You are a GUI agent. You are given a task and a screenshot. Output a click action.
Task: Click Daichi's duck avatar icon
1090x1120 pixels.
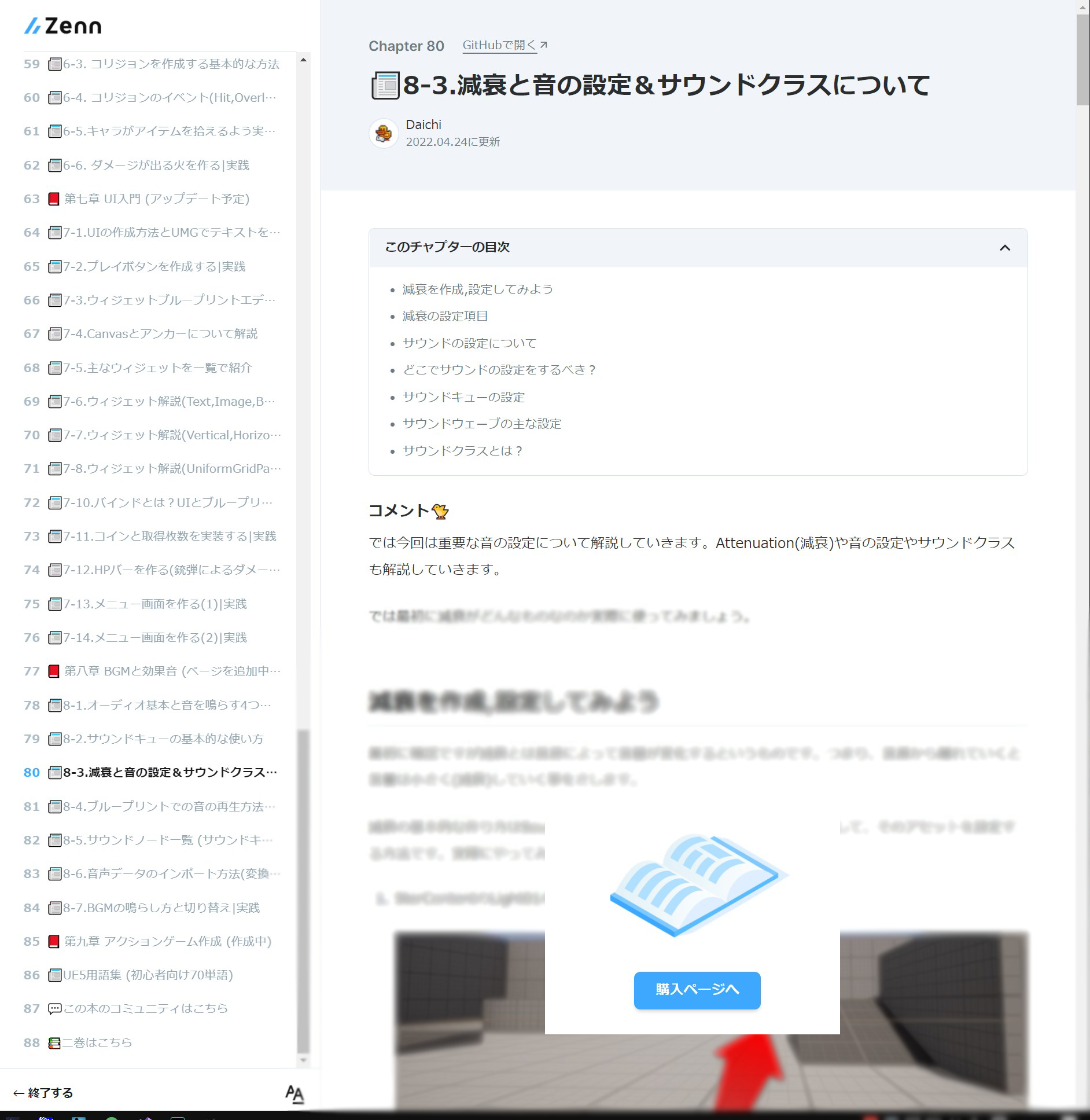coord(384,133)
